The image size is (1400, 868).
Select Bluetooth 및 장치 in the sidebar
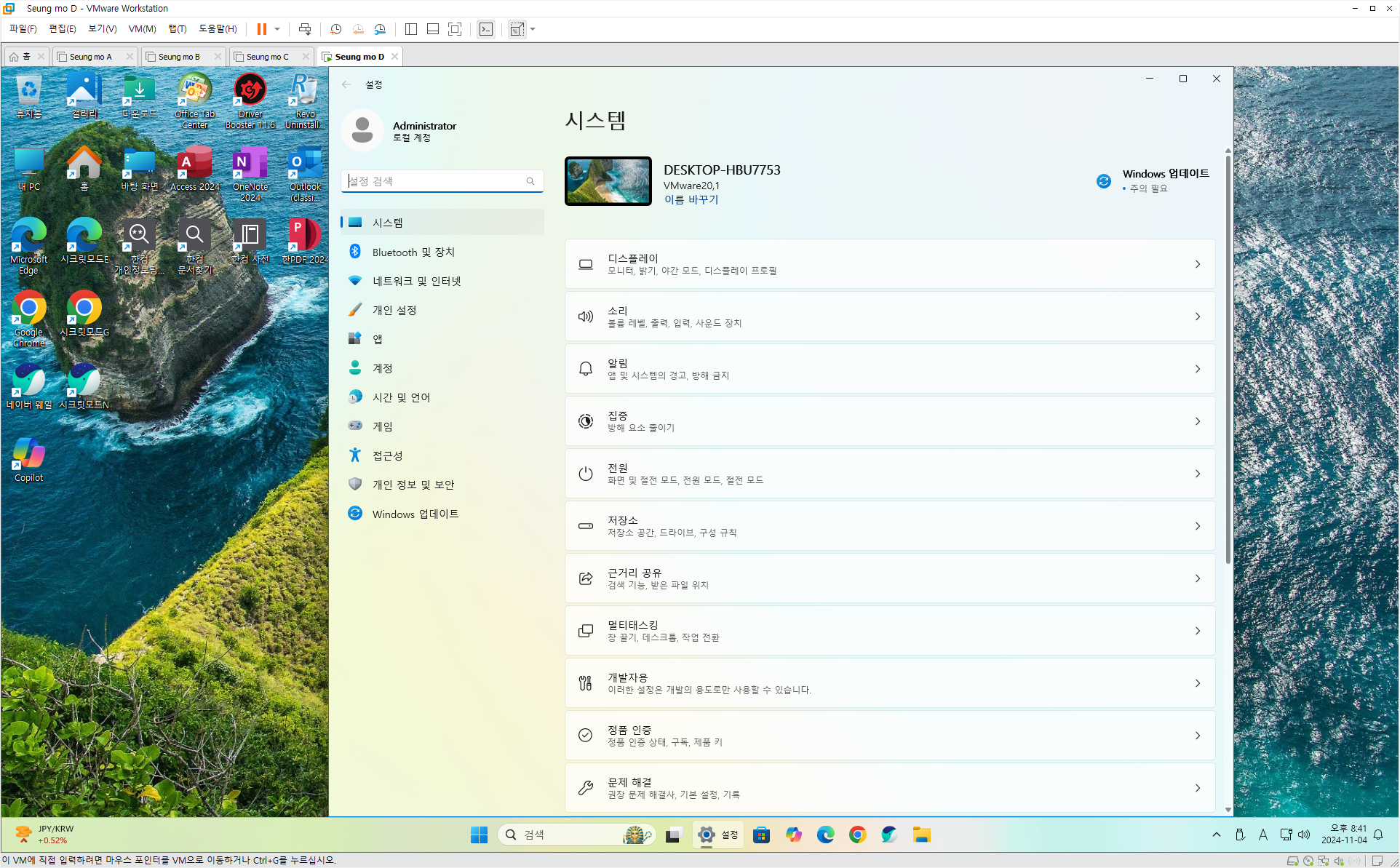pyautogui.click(x=413, y=252)
